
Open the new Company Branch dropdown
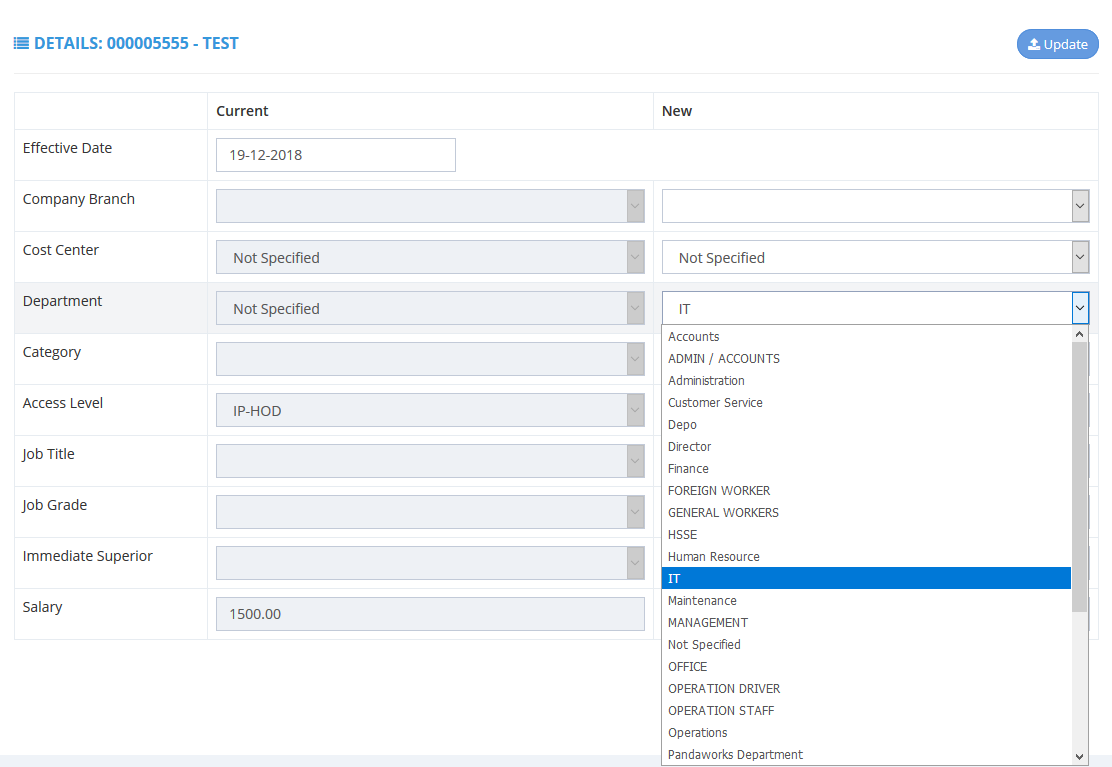point(874,206)
